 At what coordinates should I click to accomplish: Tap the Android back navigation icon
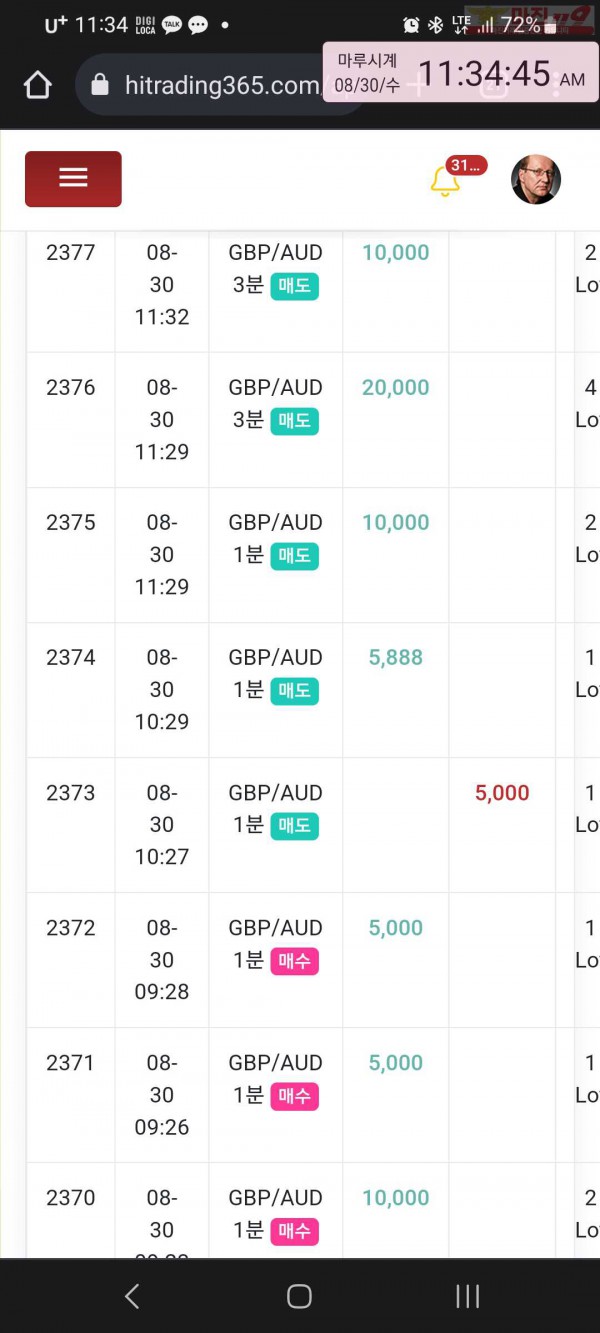point(132,1296)
